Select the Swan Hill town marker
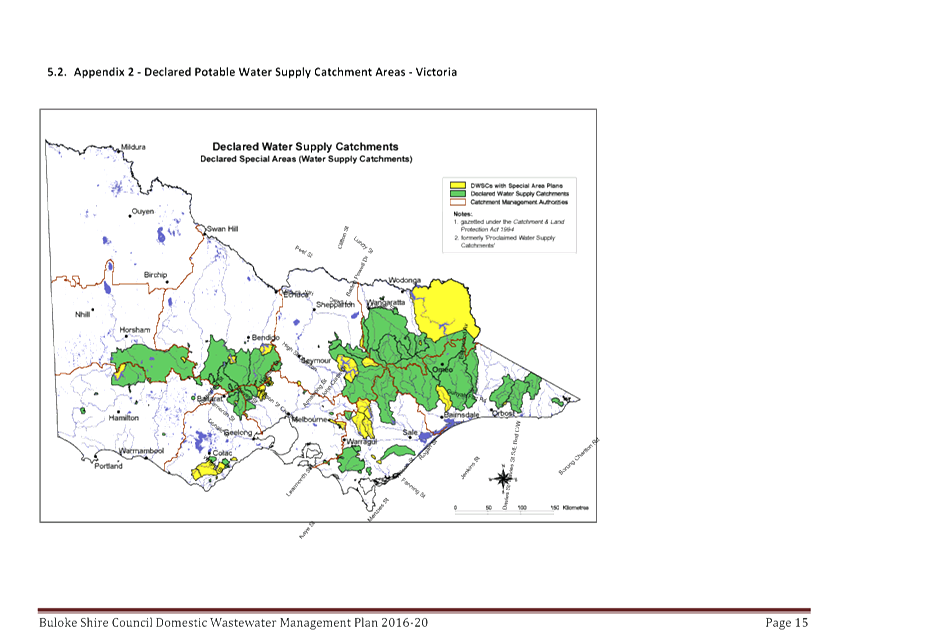The image size is (930, 641). 206,231
